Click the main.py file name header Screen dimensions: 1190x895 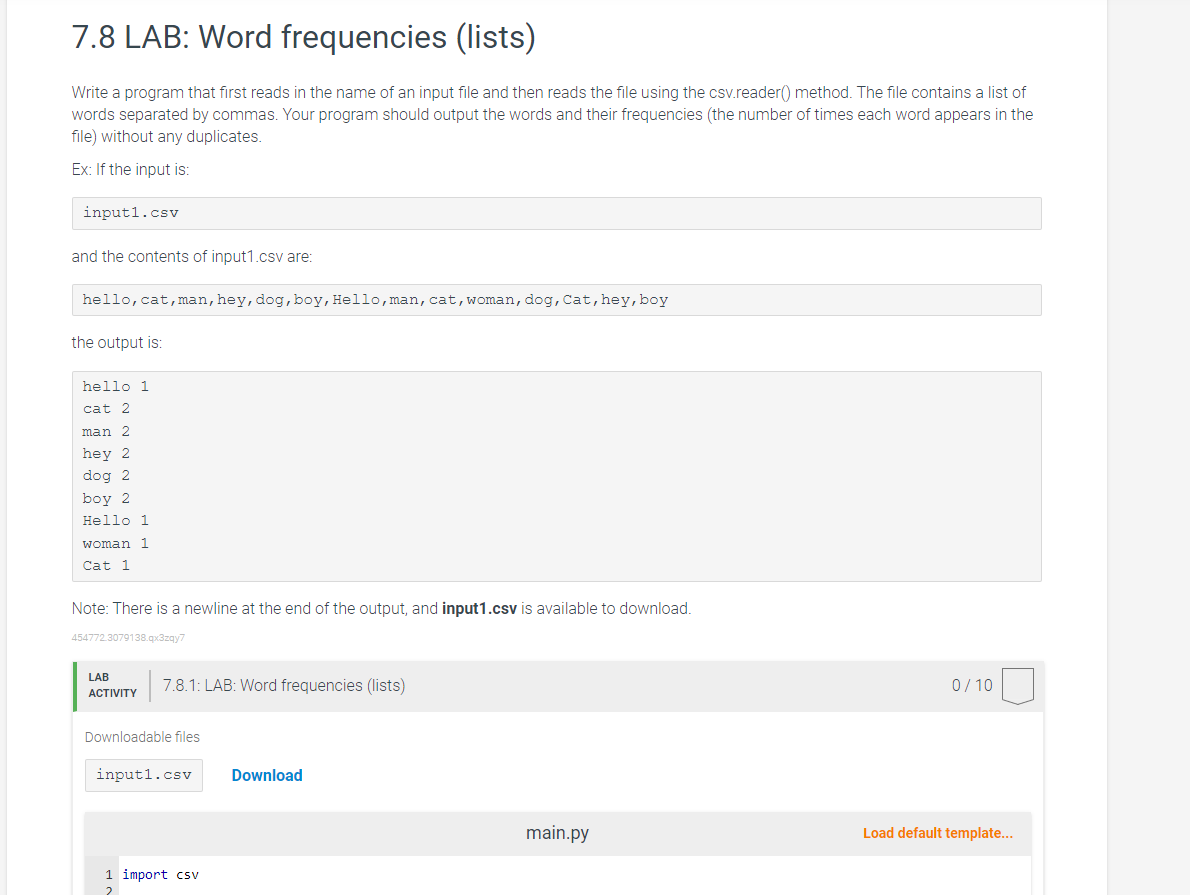557,833
